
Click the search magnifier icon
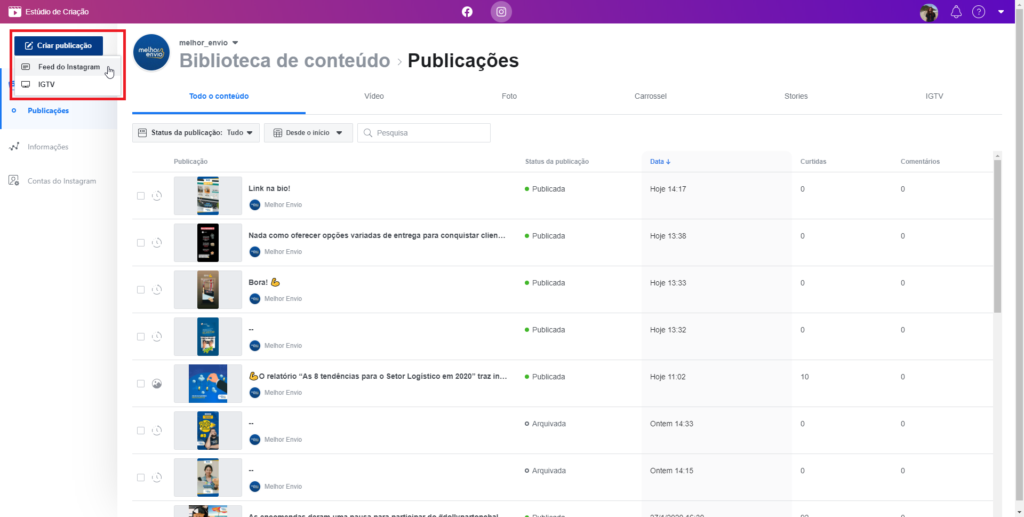(368, 133)
